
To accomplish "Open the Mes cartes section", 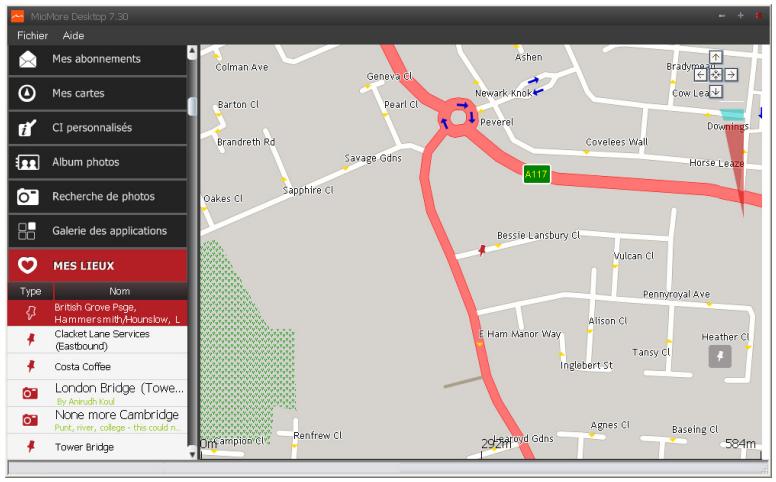I will point(97,93).
